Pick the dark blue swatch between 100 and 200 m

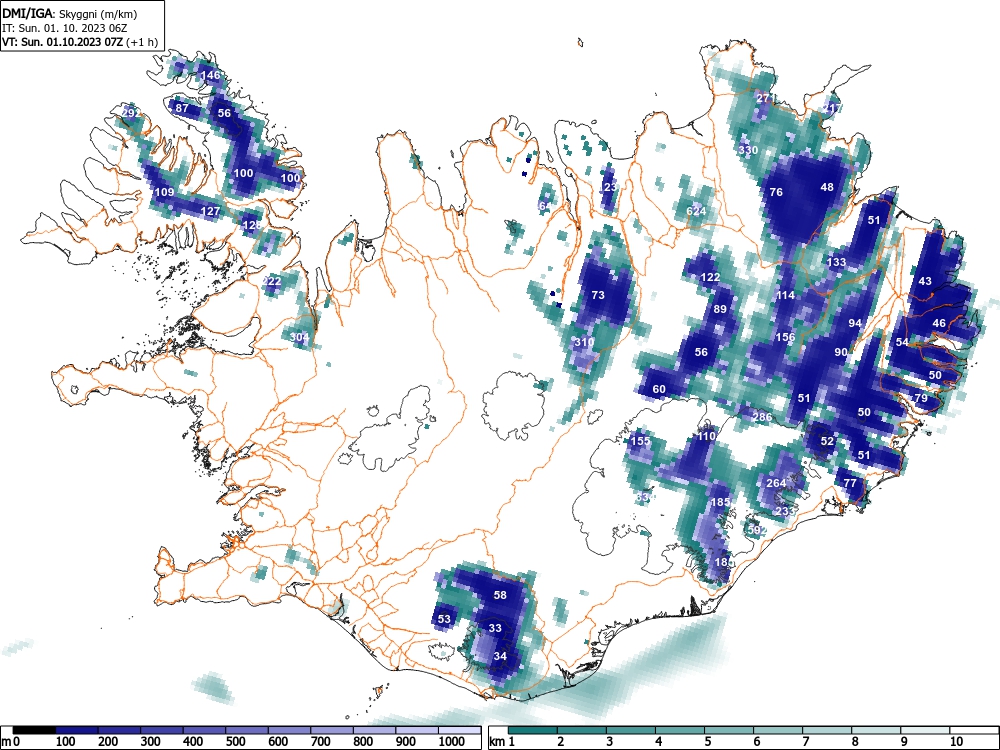click(77, 730)
